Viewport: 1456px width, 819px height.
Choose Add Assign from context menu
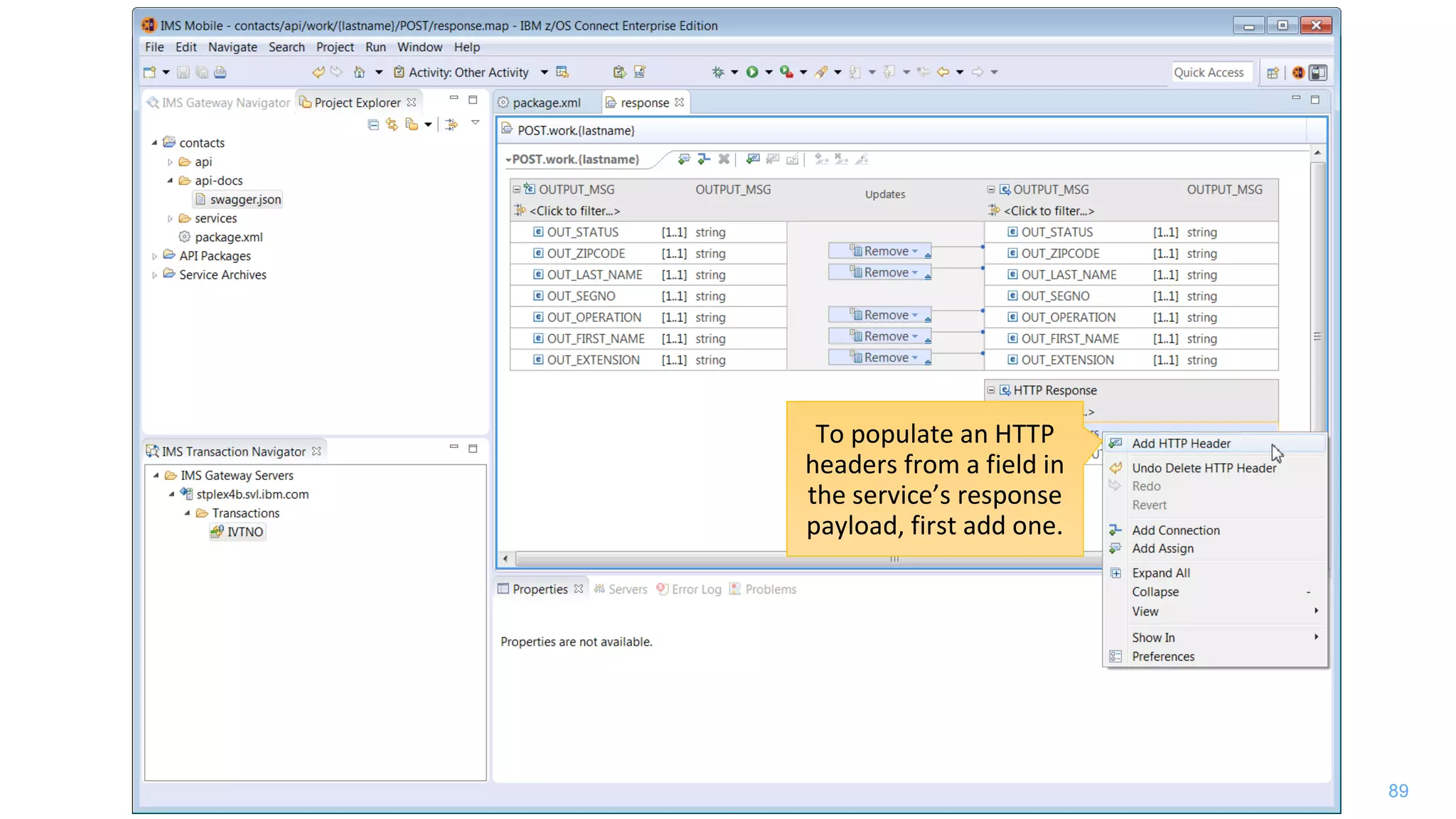pos(1214,548)
